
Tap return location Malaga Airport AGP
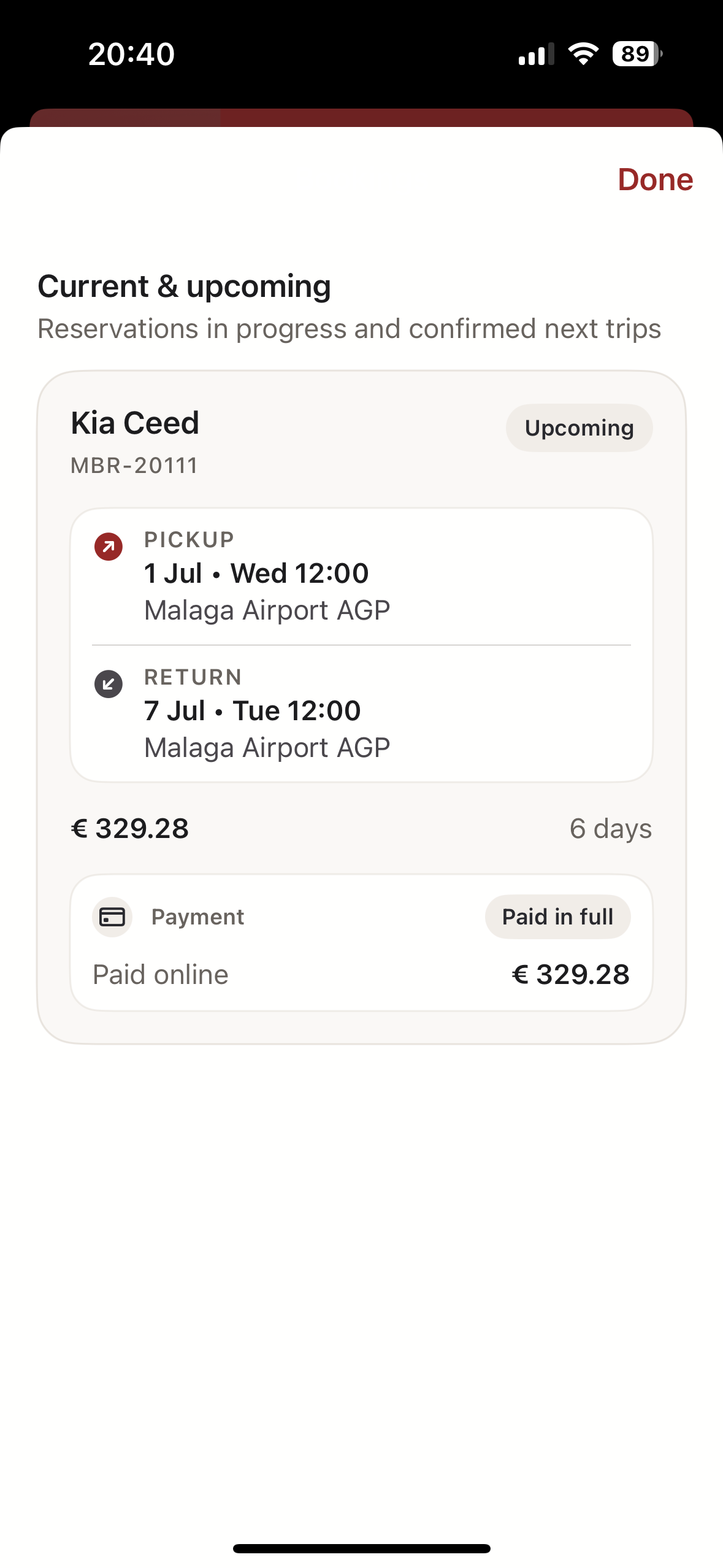pyautogui.click(x=267, y=748)
